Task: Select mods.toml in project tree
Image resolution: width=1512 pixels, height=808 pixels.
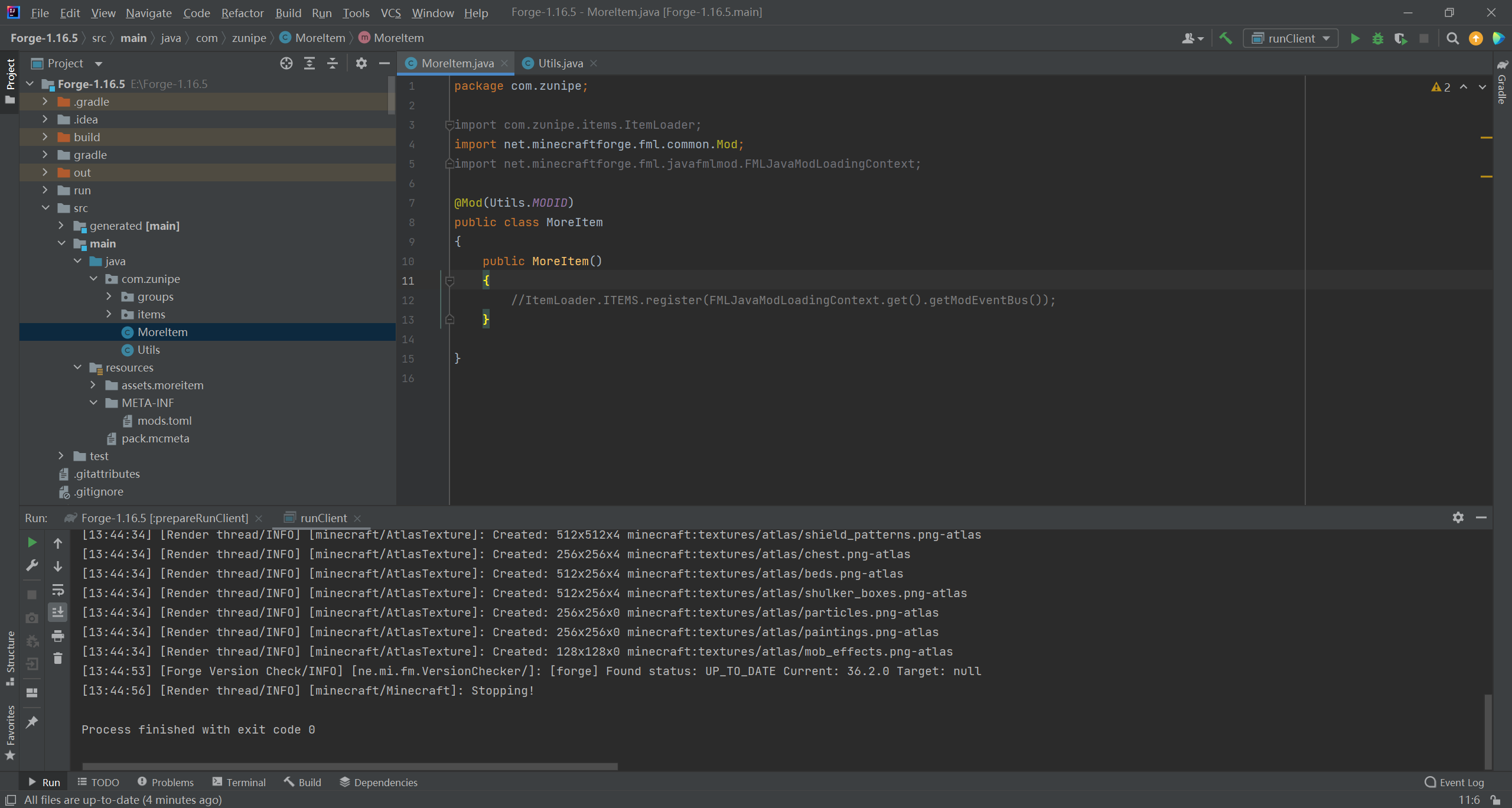Action: (164, 421)
